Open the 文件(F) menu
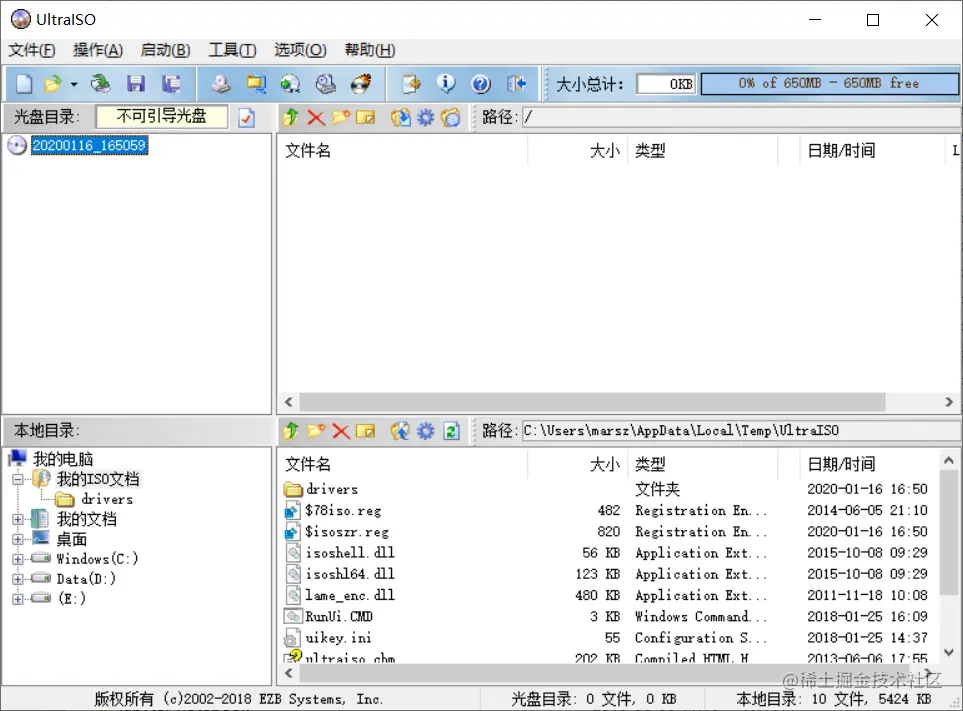Screen dimensions: 963x711 point(32,50)
